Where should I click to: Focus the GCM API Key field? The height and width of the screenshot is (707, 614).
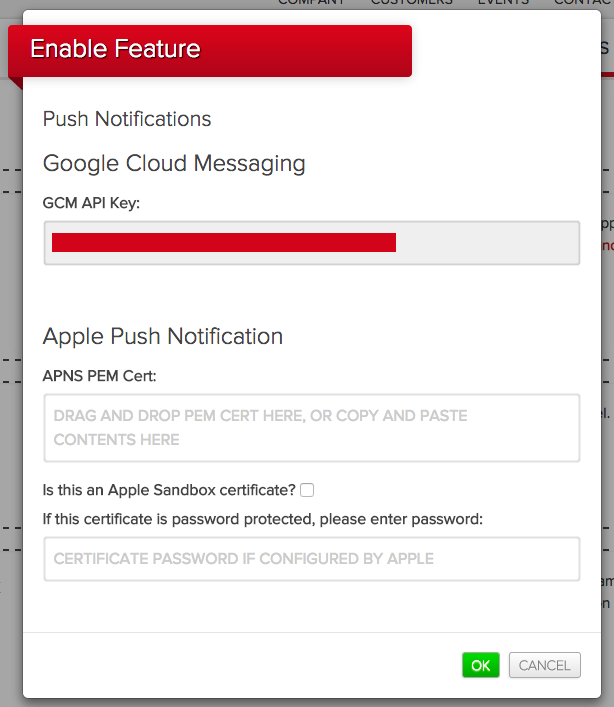(x=312, y=243)
